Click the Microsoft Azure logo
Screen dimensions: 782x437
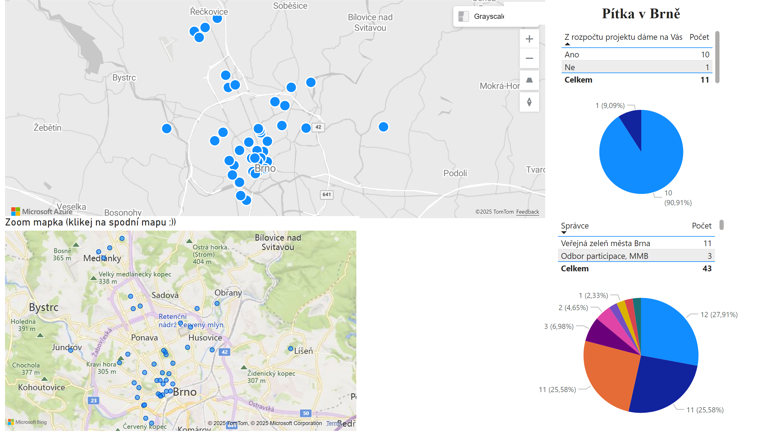click(x=42, y=212)
